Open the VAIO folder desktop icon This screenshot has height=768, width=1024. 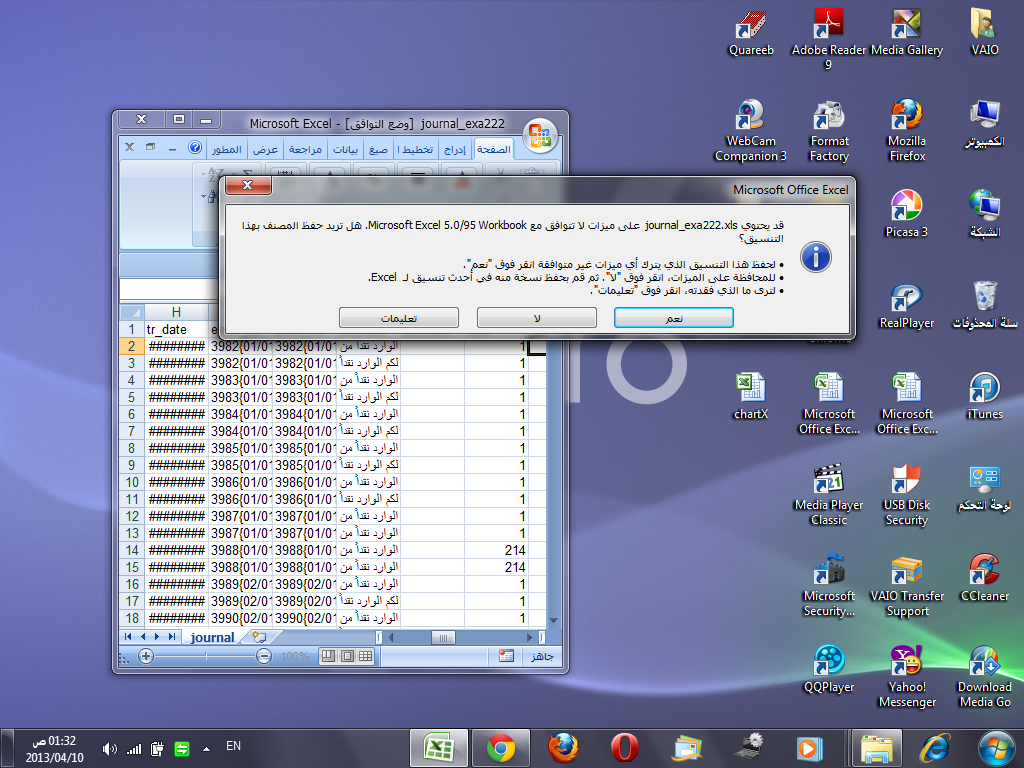(x=984, y=33)
